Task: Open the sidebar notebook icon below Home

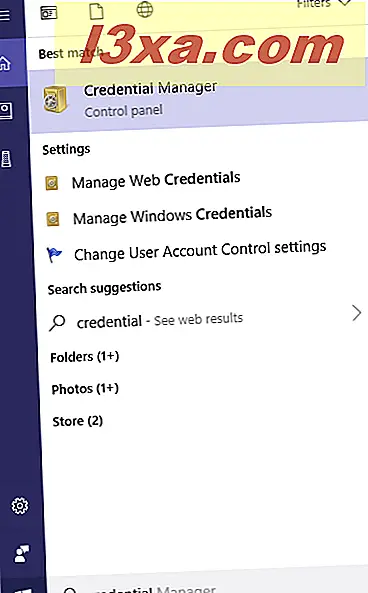Action: coord(6,111)
